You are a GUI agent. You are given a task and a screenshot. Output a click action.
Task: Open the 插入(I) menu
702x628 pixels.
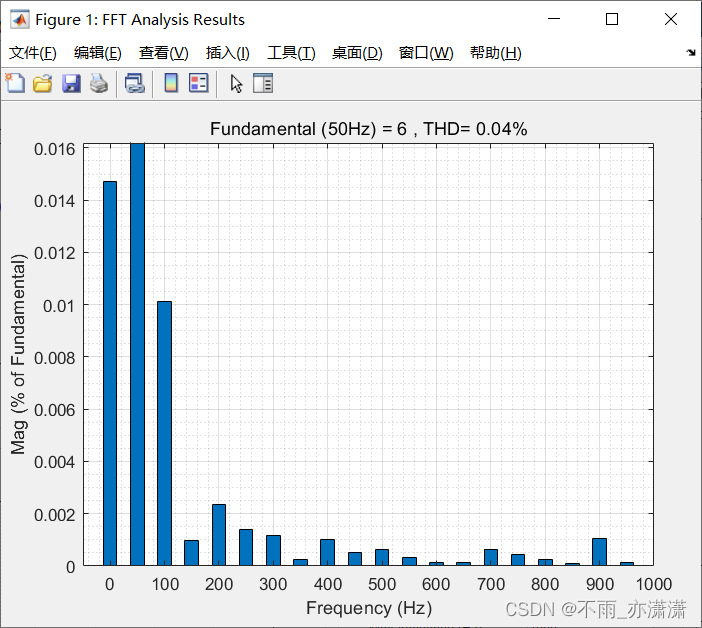click(227, 53)
